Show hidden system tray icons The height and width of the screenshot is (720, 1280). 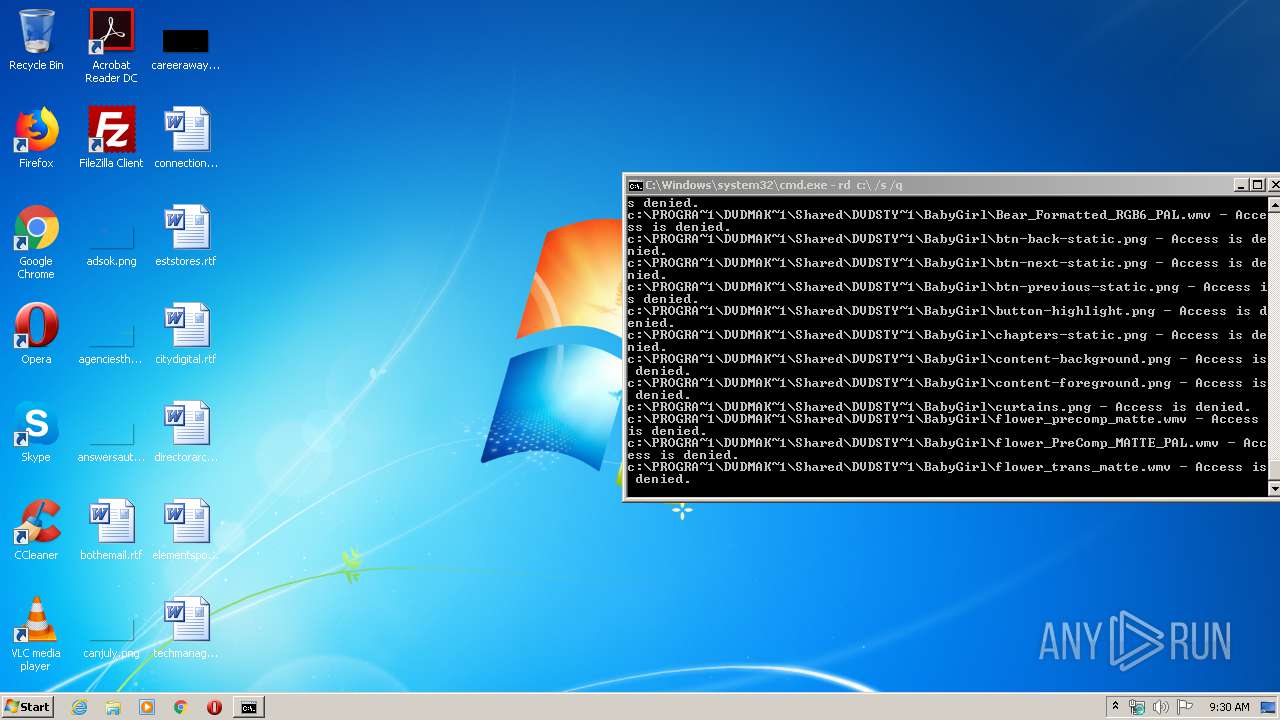pyautogui.click(x=1115, y=707)
